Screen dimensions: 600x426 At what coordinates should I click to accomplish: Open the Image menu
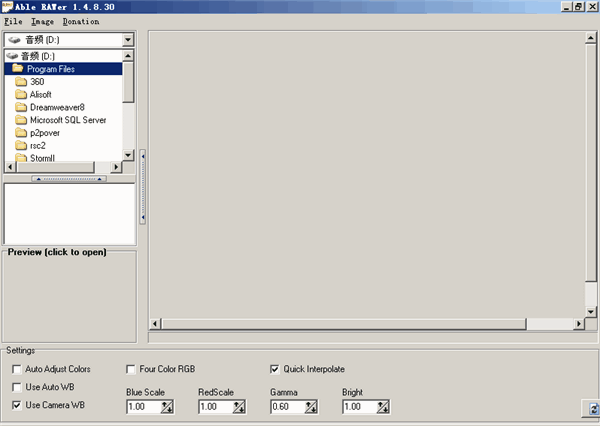click(x=42, y=21)
